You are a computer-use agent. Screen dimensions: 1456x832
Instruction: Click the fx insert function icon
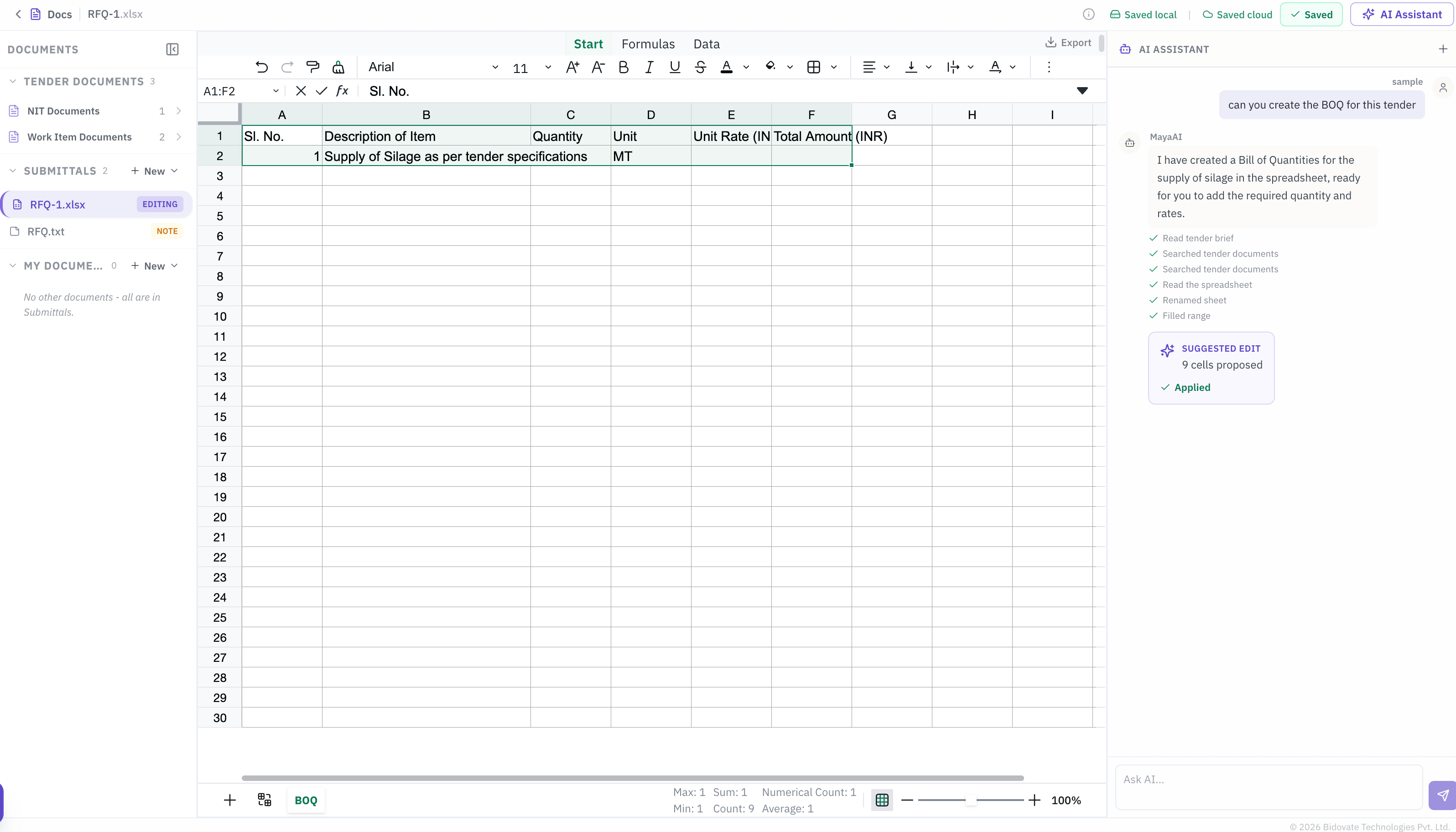(x=342, y=91)
